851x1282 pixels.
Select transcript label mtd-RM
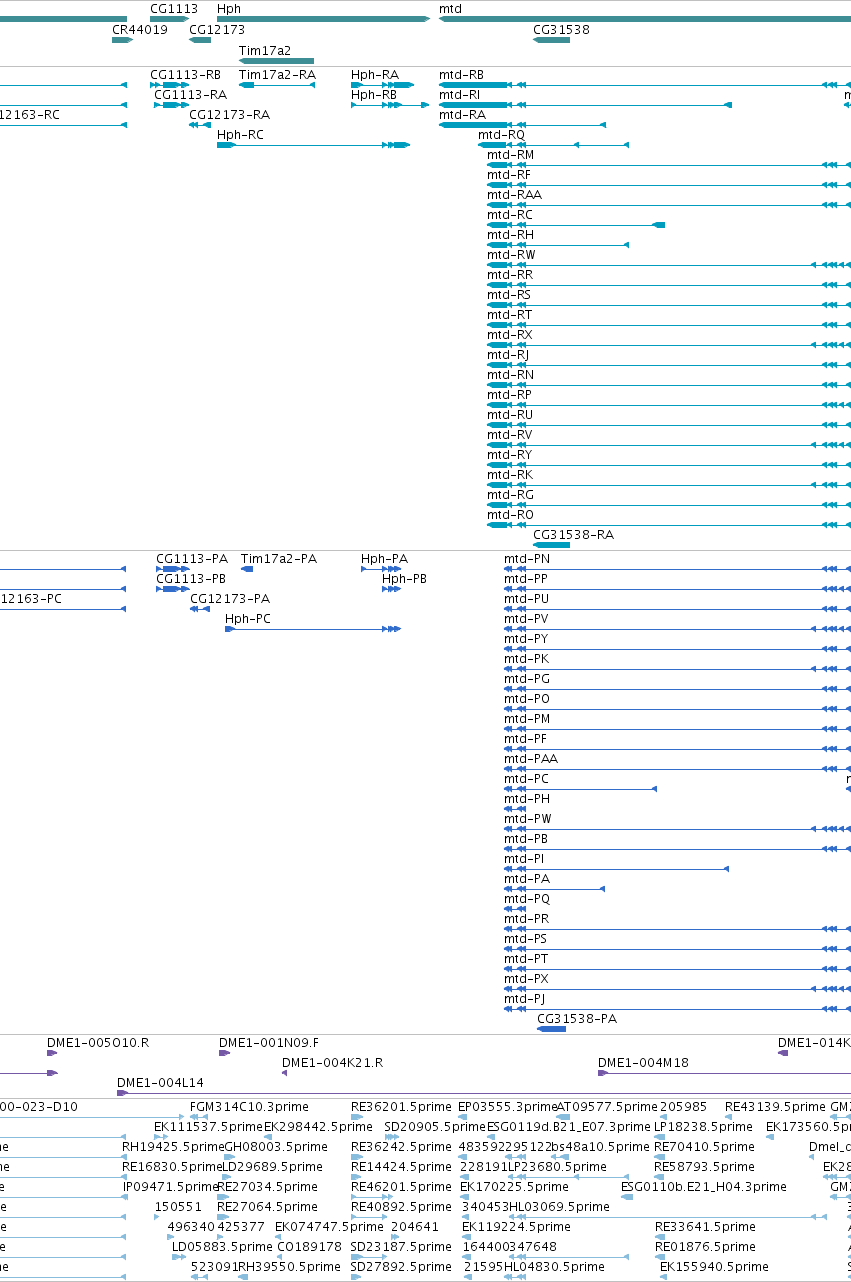coord(511,155)
